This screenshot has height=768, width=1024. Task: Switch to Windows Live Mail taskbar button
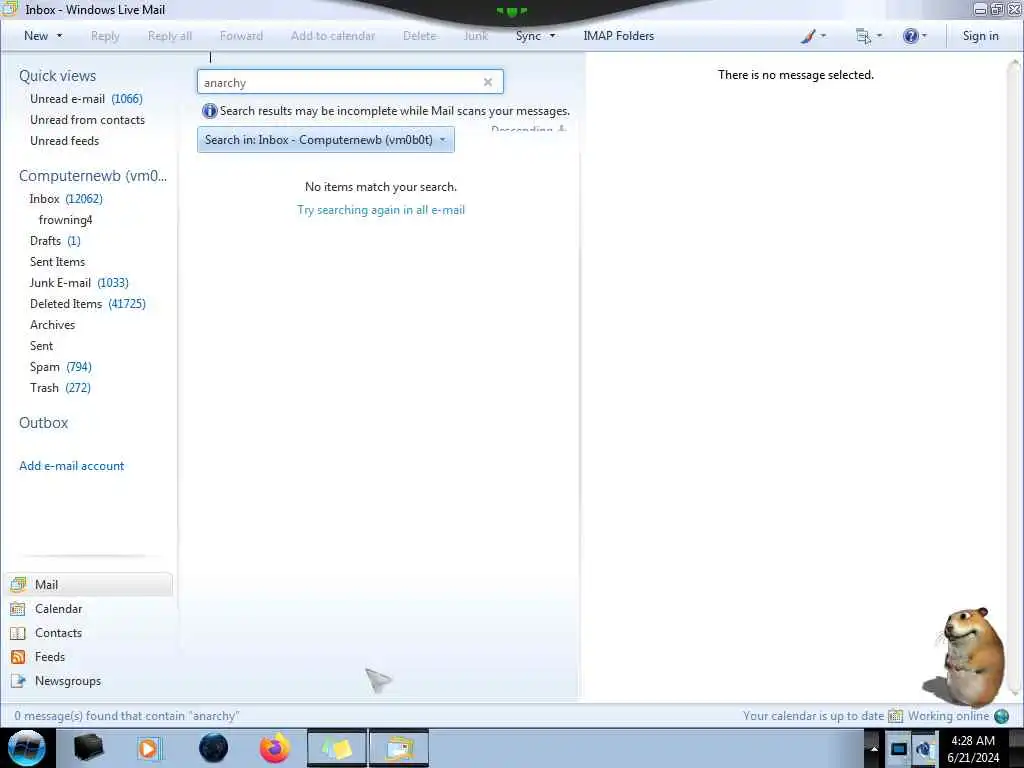399,748
